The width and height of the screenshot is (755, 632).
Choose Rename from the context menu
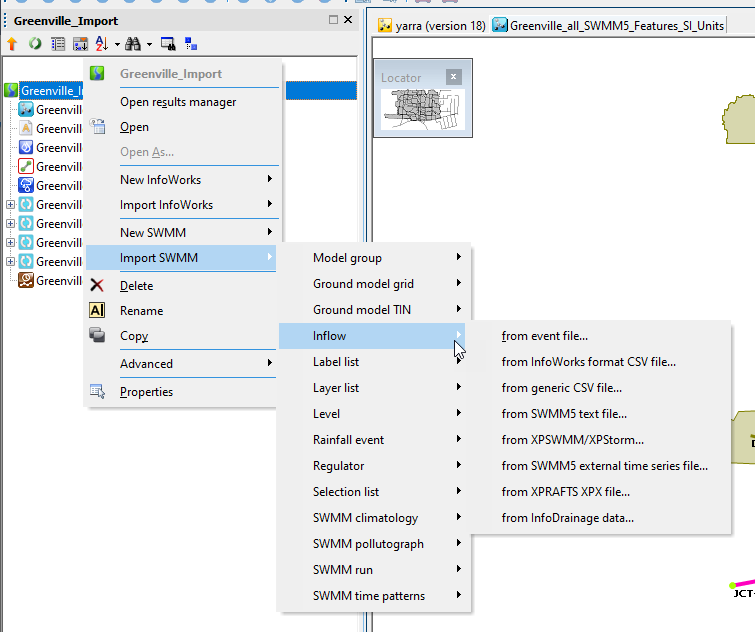pyautogui.click(x=182, y=311)
